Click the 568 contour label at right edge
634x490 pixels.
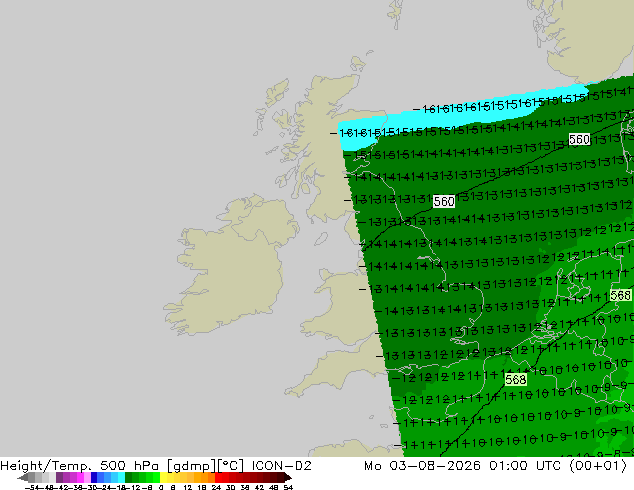tap(620, 296)
